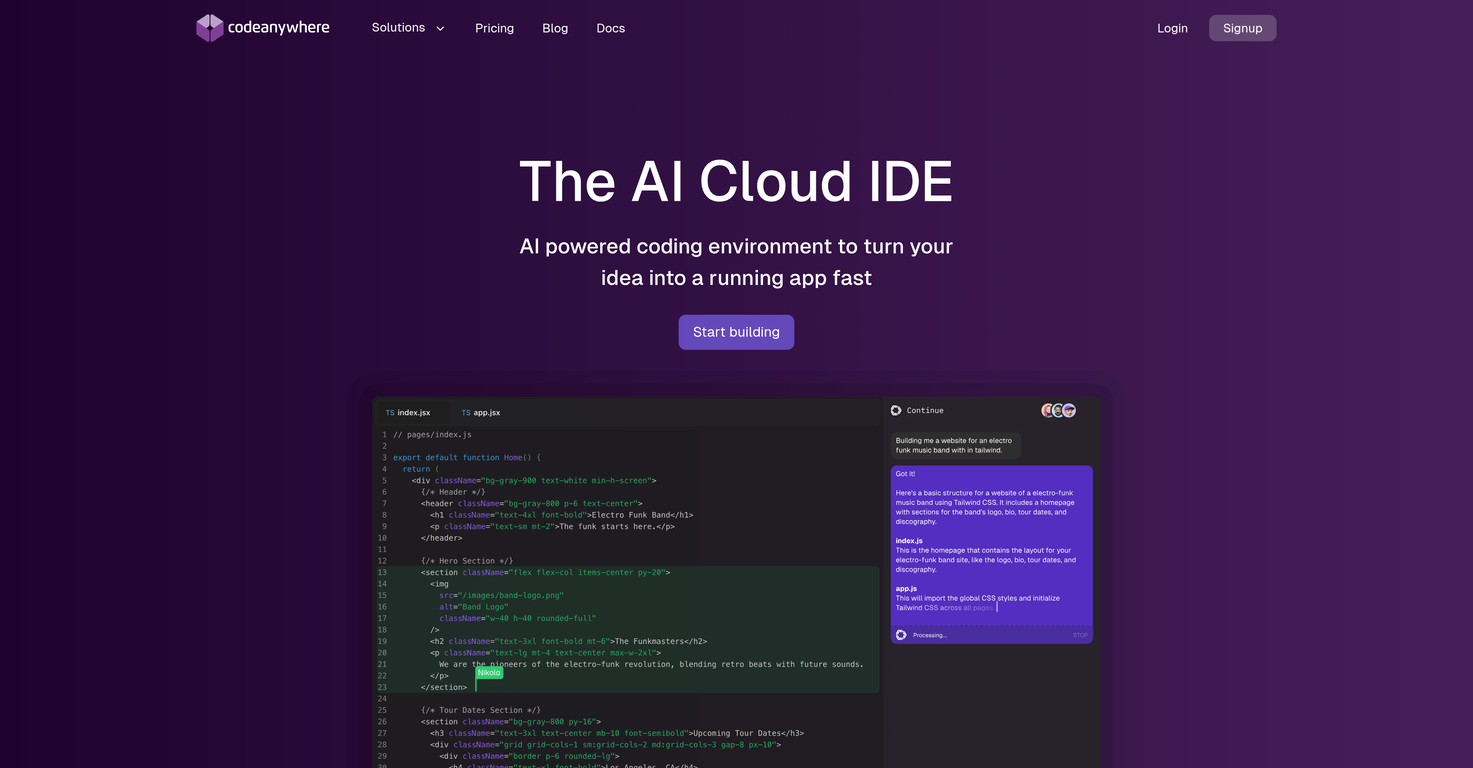Open the Pricing page
Viewport: 1473px width, 768px height.
(494, 28)
